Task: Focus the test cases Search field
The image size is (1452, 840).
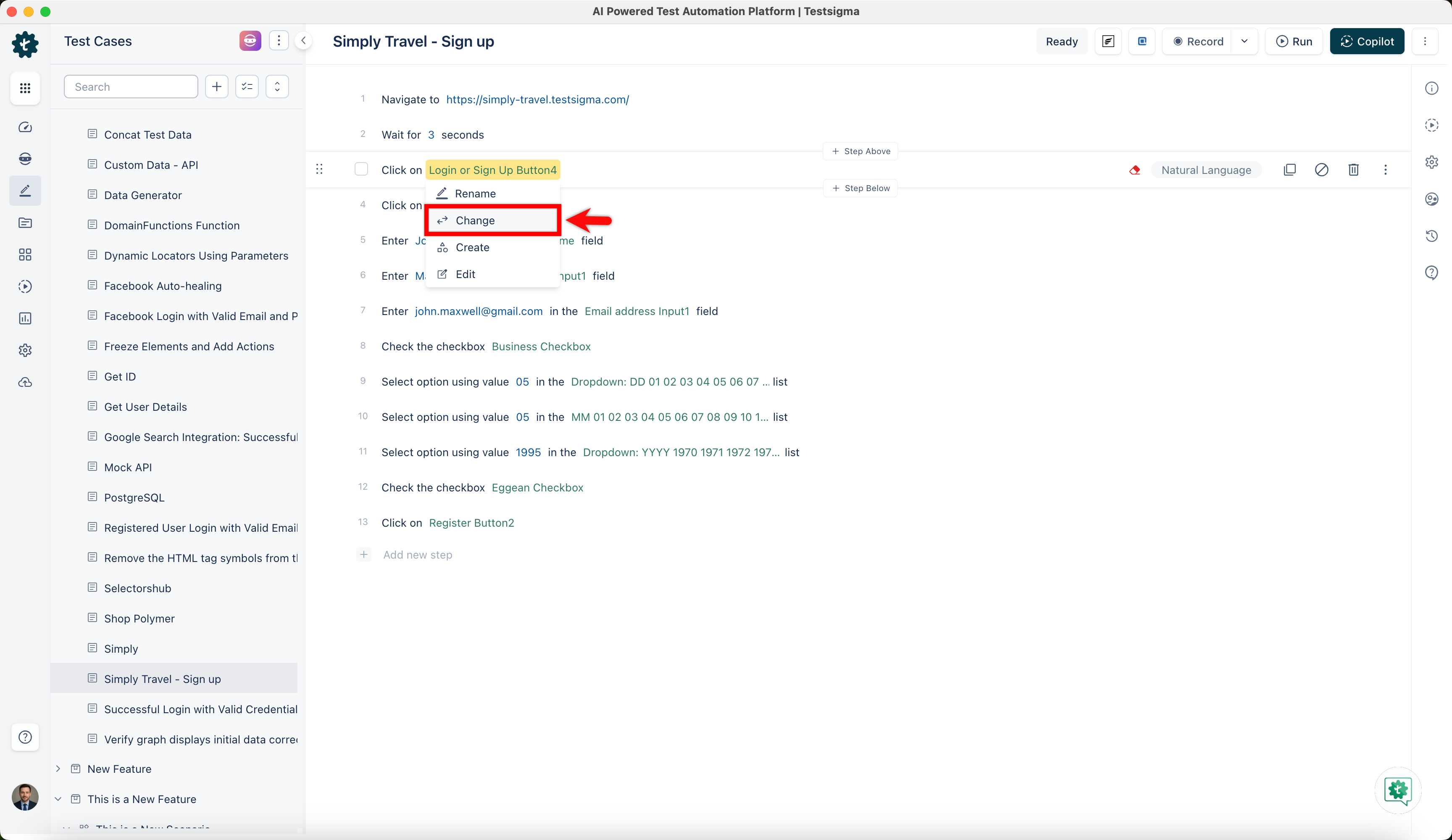Action: pyautogui.click(x=132, y=87)
